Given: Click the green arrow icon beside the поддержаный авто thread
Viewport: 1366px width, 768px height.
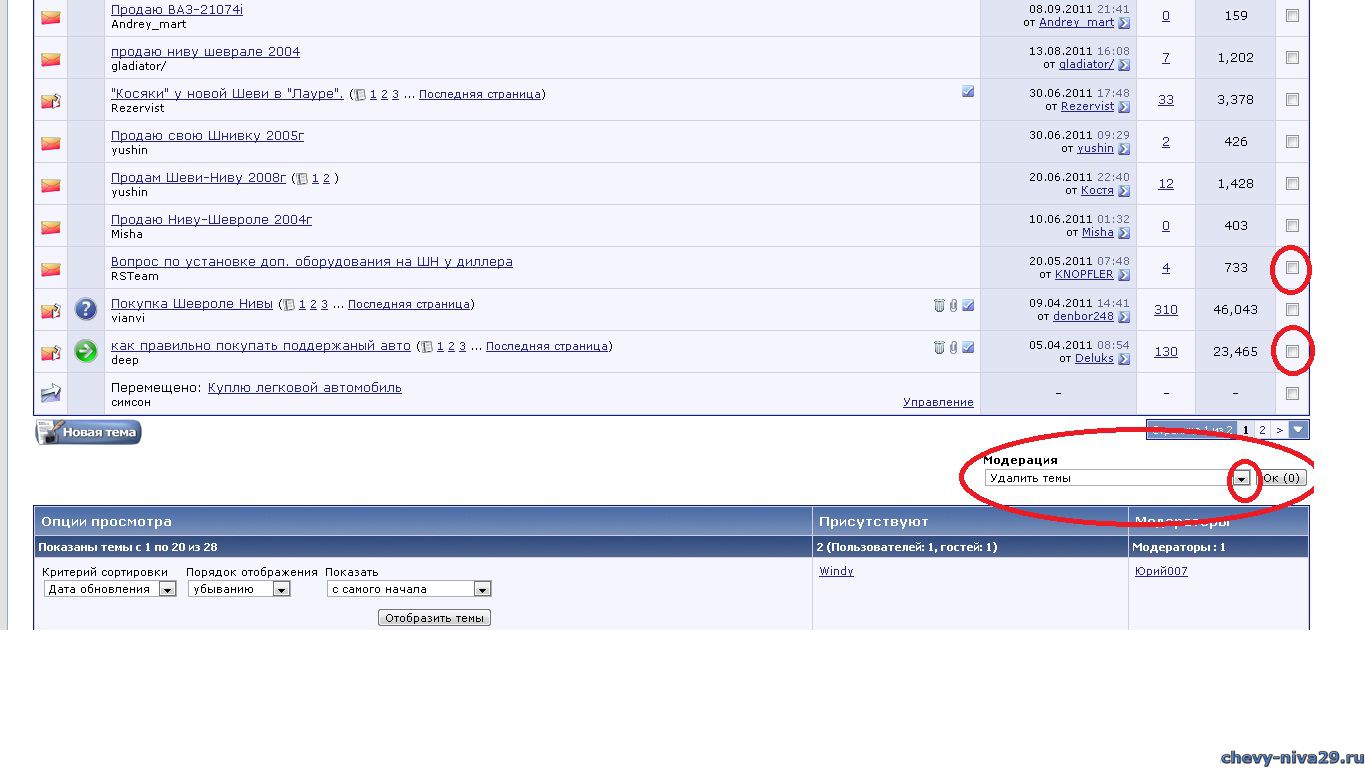Looking at the screenshot, I should pyautogui.click(x=86, y=351).
